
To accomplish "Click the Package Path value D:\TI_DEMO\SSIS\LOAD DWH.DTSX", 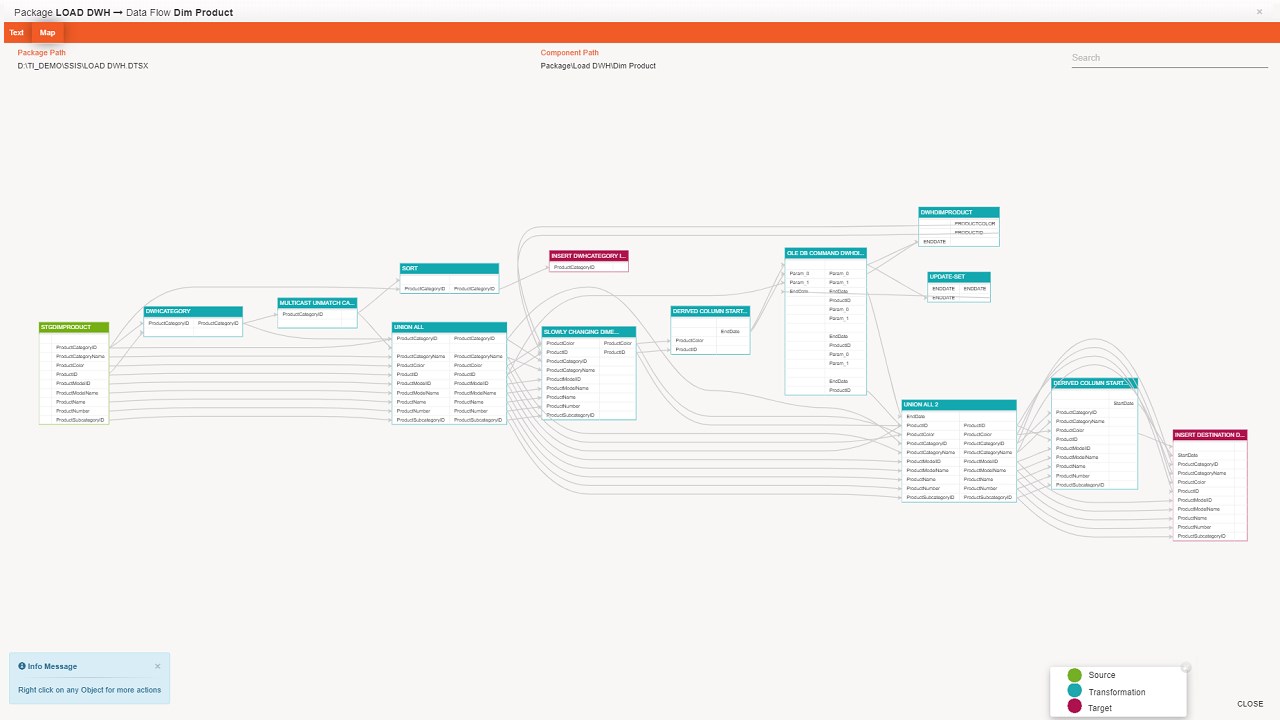I will (83, 66).
